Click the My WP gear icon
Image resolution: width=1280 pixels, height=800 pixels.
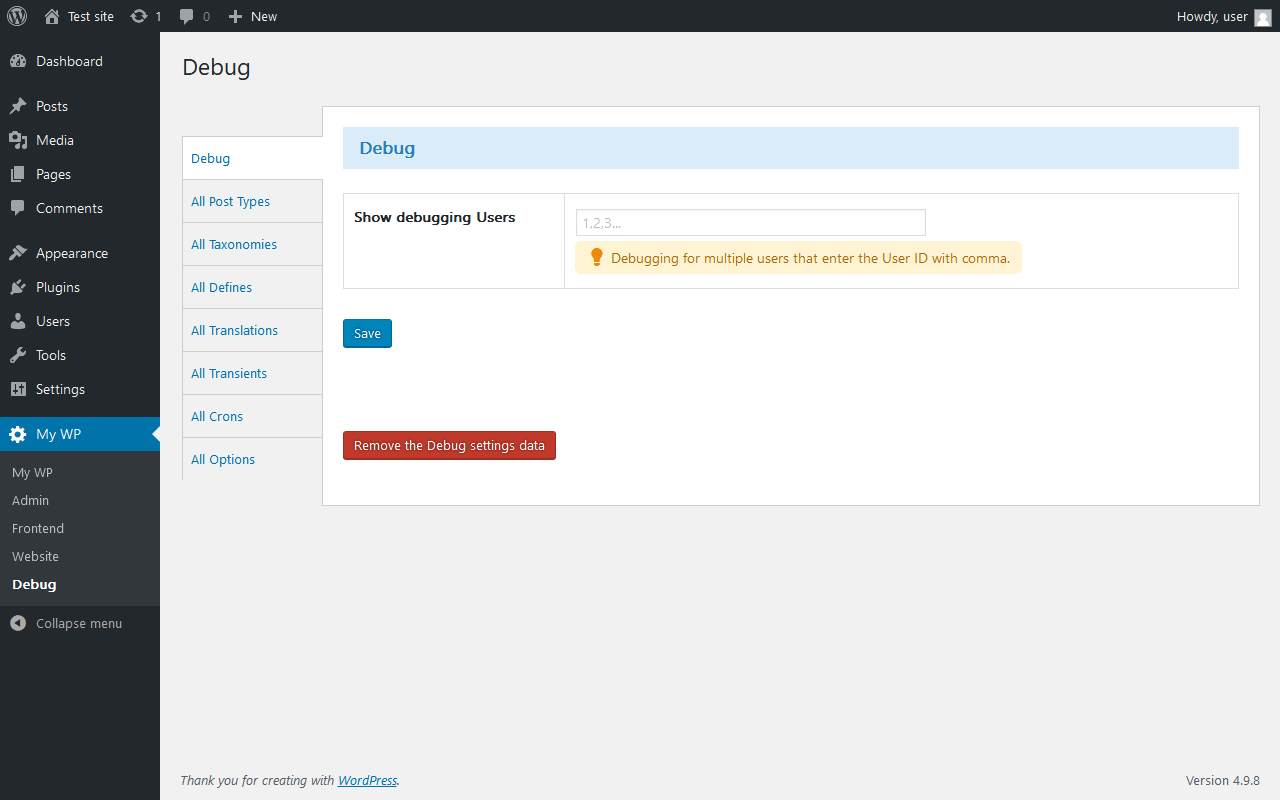[x=18, y=434]
